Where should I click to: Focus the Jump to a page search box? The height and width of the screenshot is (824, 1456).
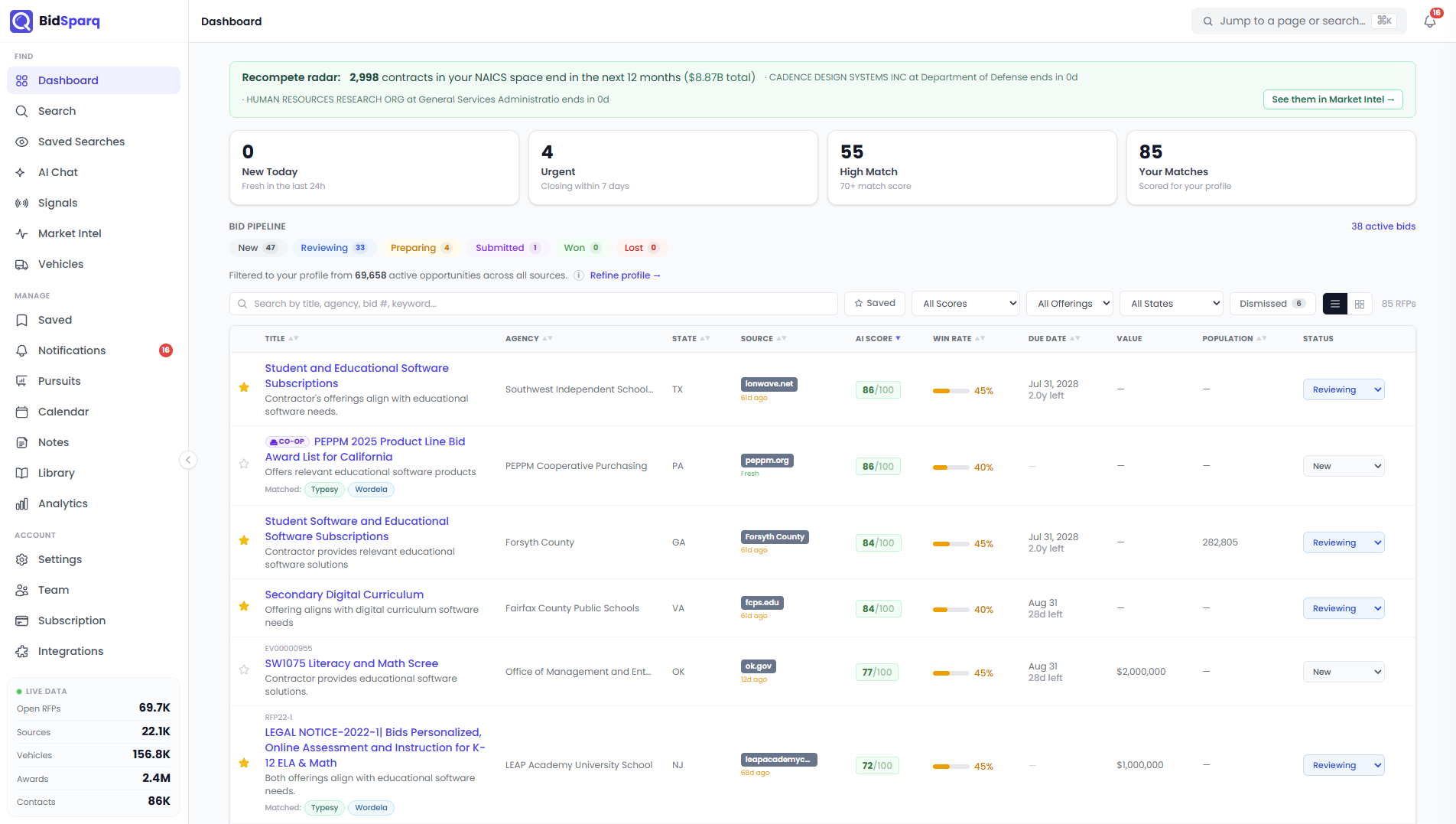pos(1299,21)
